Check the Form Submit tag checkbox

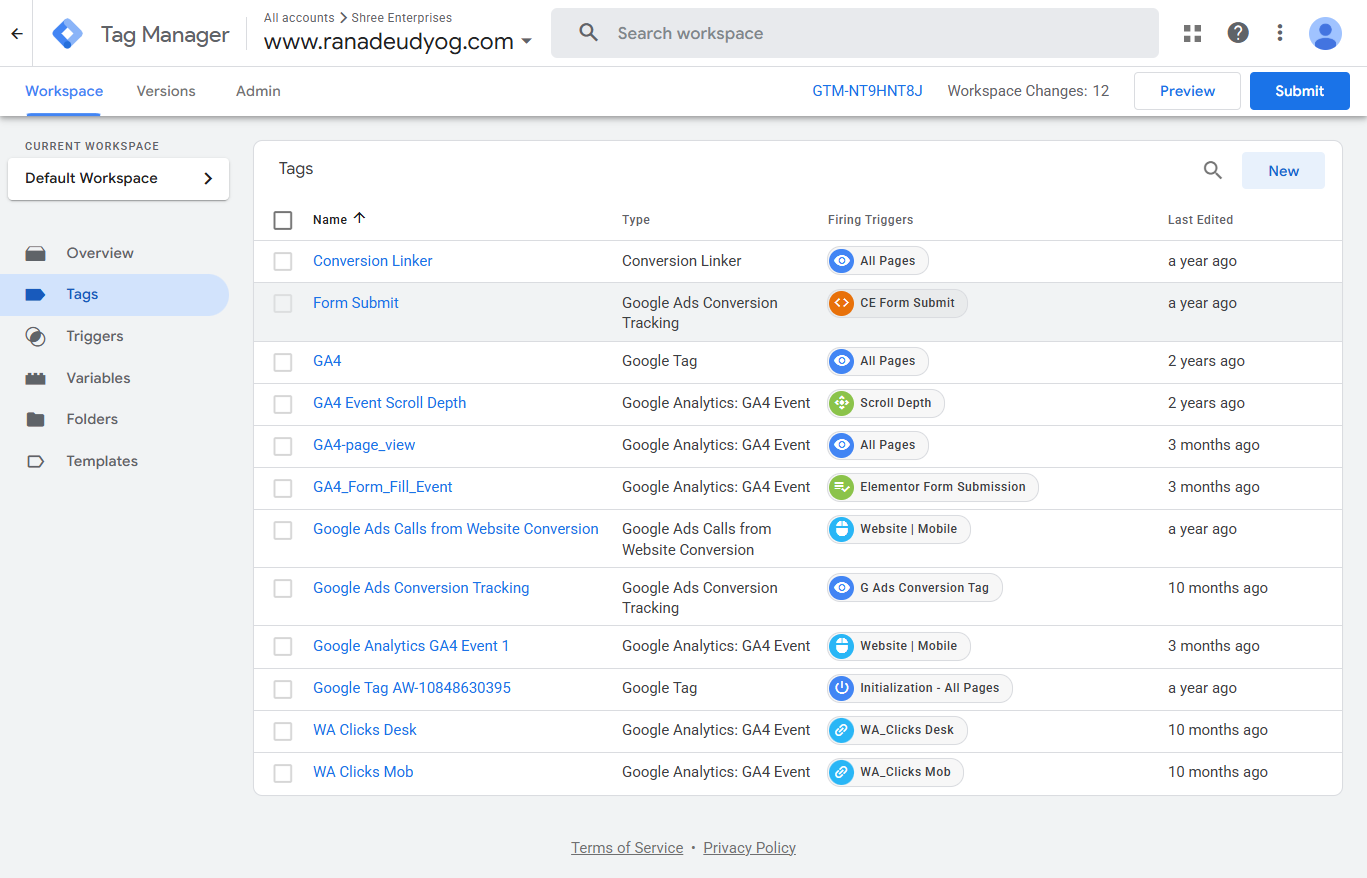[283, 303]
